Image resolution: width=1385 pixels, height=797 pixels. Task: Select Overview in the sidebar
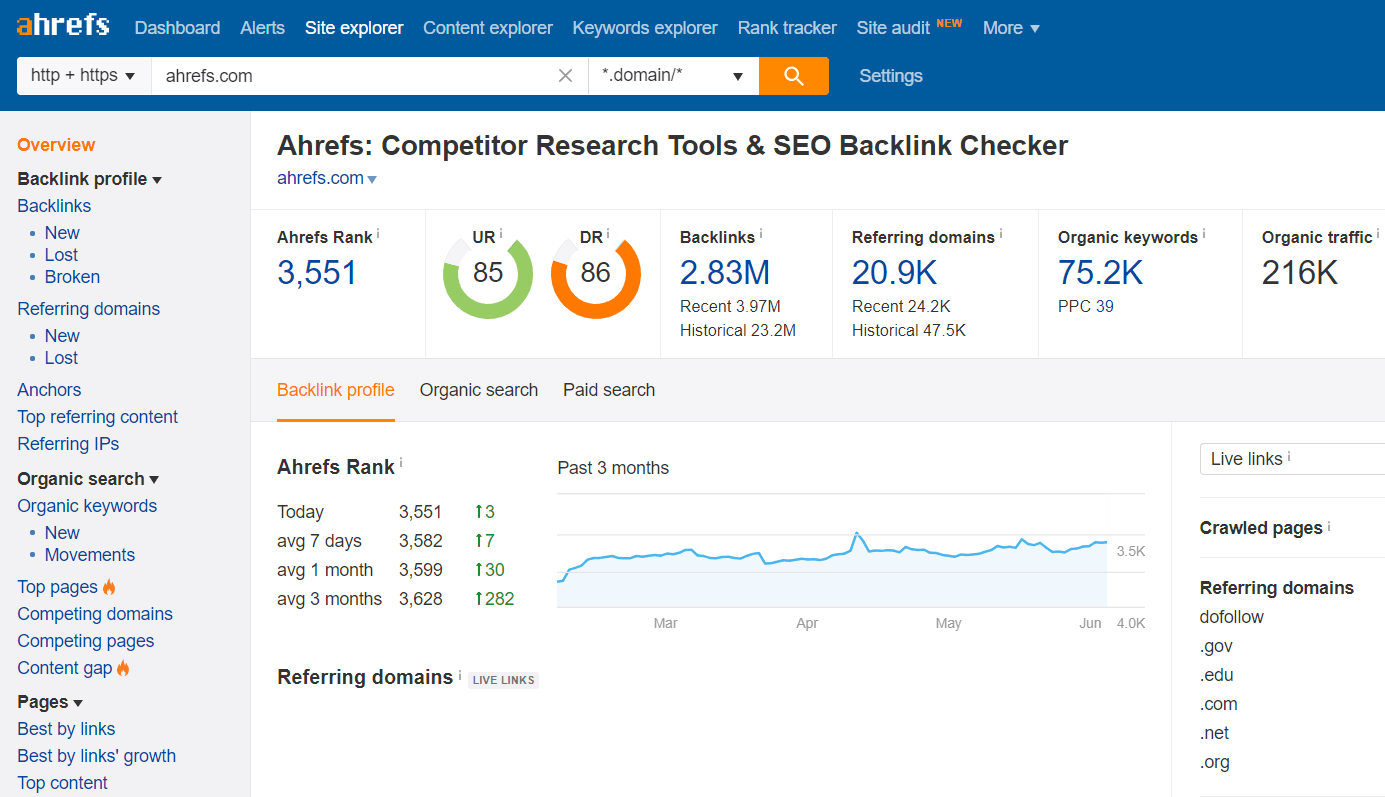coord(56,145)
